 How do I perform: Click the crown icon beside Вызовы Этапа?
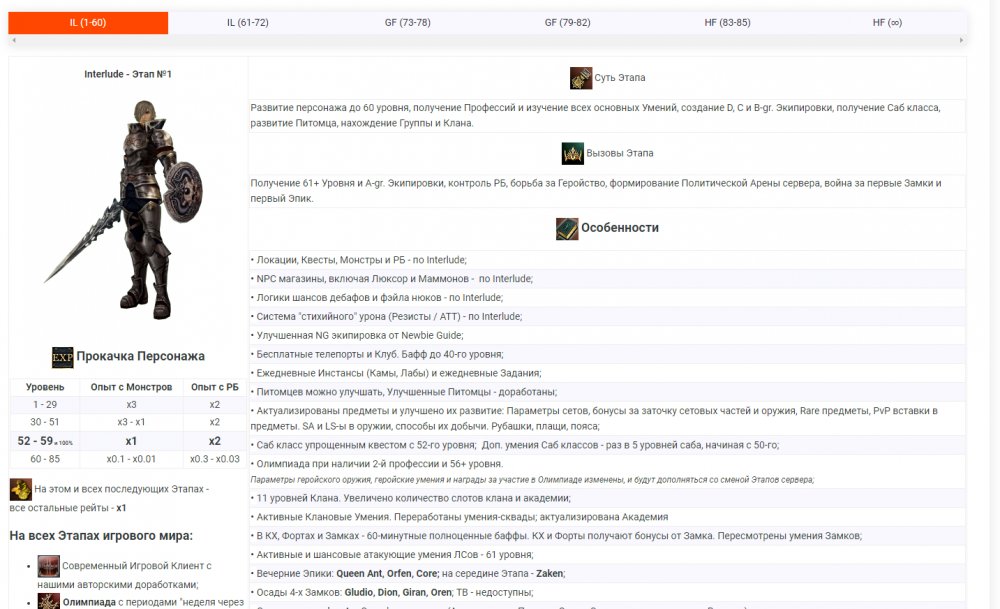coord(572,153)
